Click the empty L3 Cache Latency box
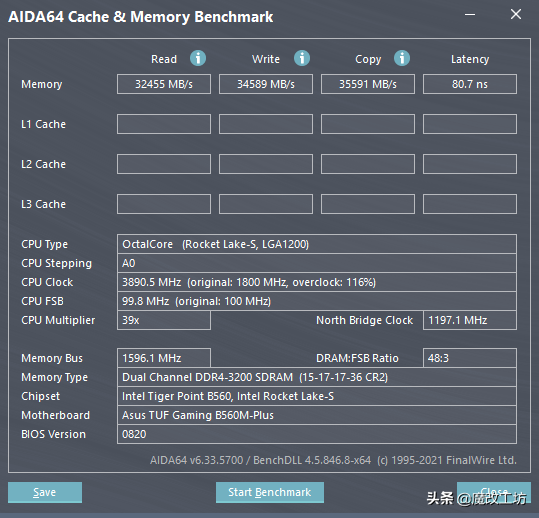539x518 pixels. [x=470, y=204]
